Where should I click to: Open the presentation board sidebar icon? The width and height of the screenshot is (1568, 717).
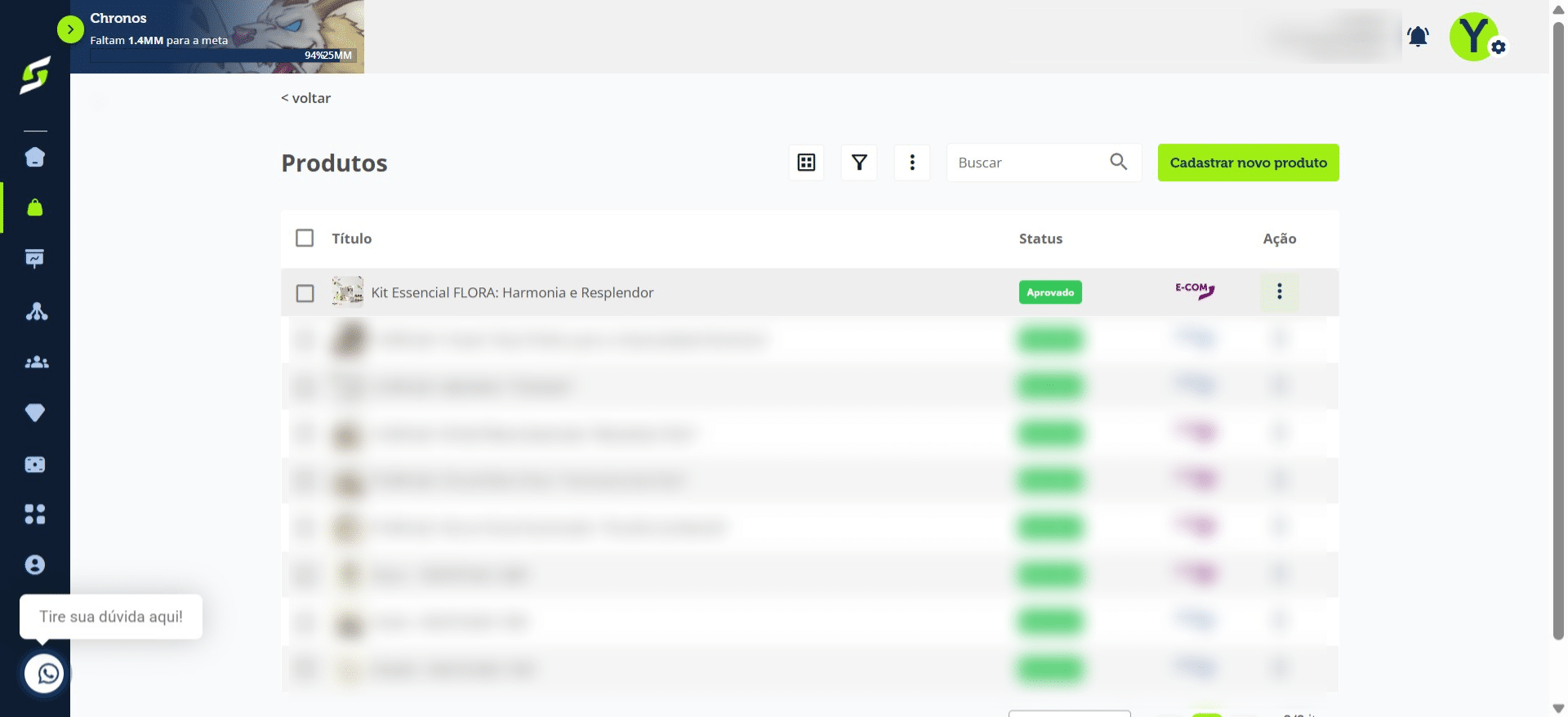click(35, 259)
